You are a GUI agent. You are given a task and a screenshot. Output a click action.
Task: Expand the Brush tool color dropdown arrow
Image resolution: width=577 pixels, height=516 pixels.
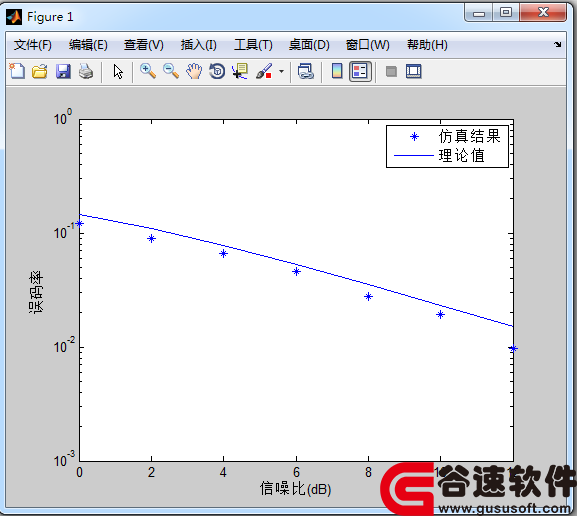point(282,71)
